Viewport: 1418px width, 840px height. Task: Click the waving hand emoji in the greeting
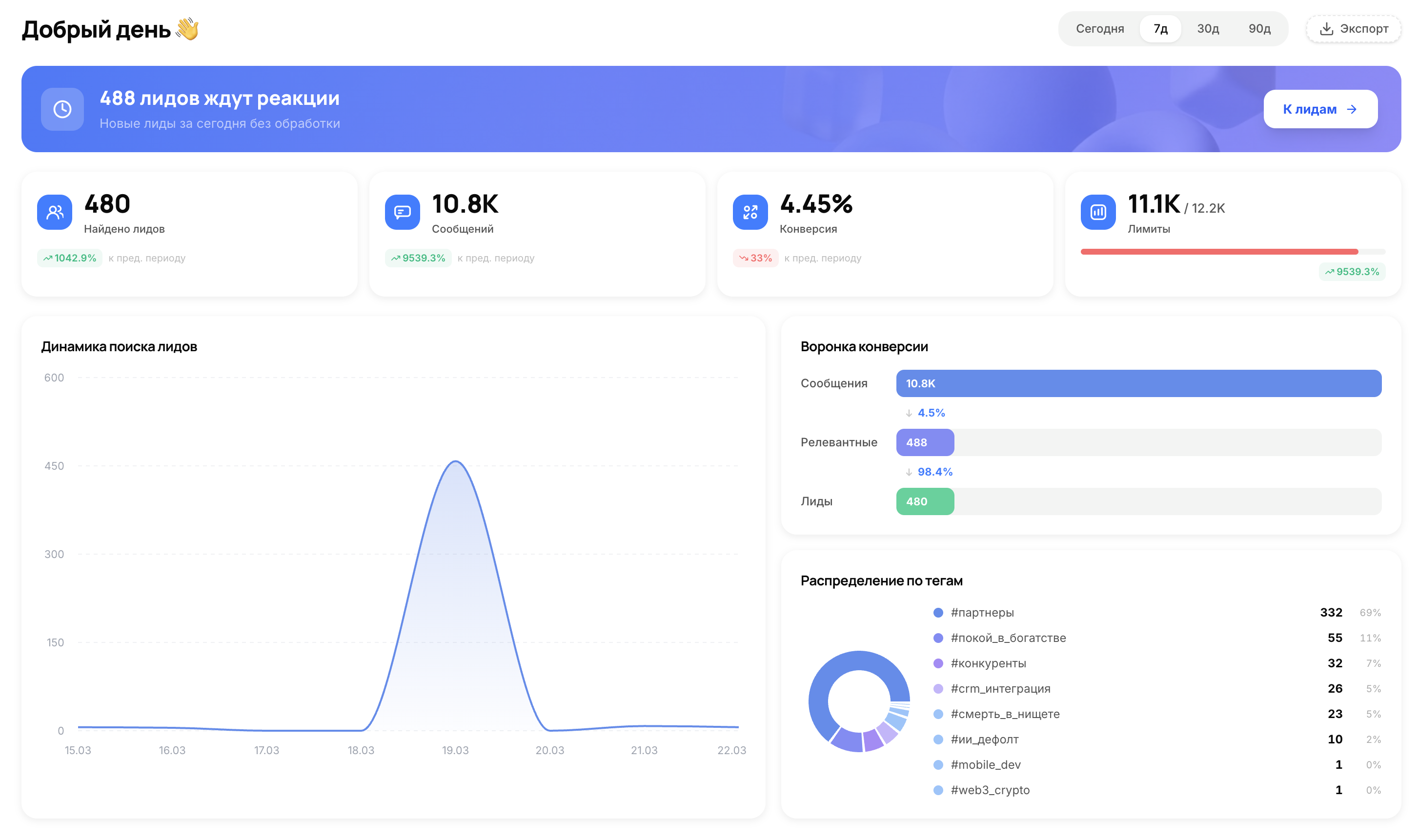[187, 29]
